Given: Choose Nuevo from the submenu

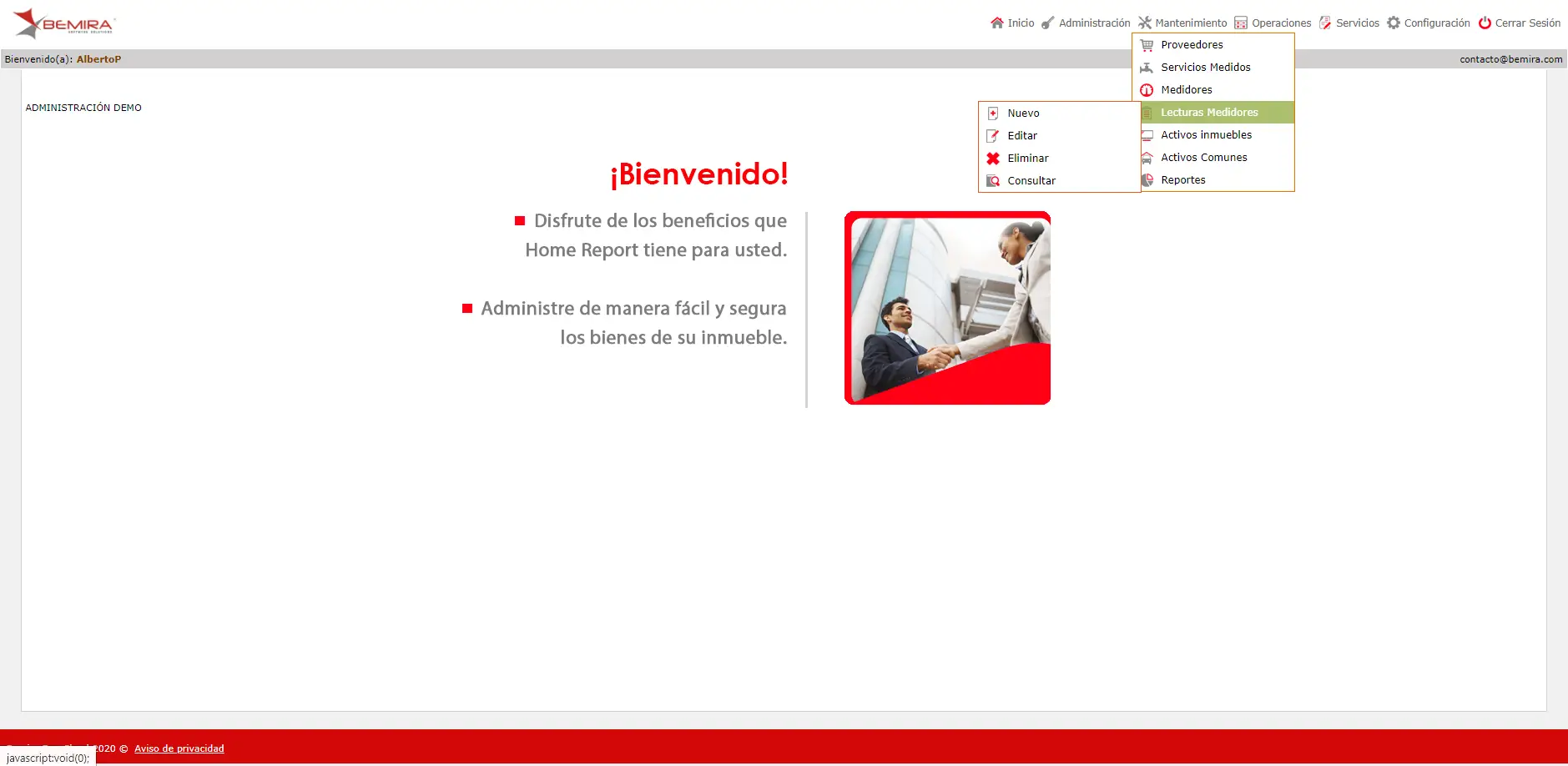Looking at the screenshot, I should pos(1059,113).
